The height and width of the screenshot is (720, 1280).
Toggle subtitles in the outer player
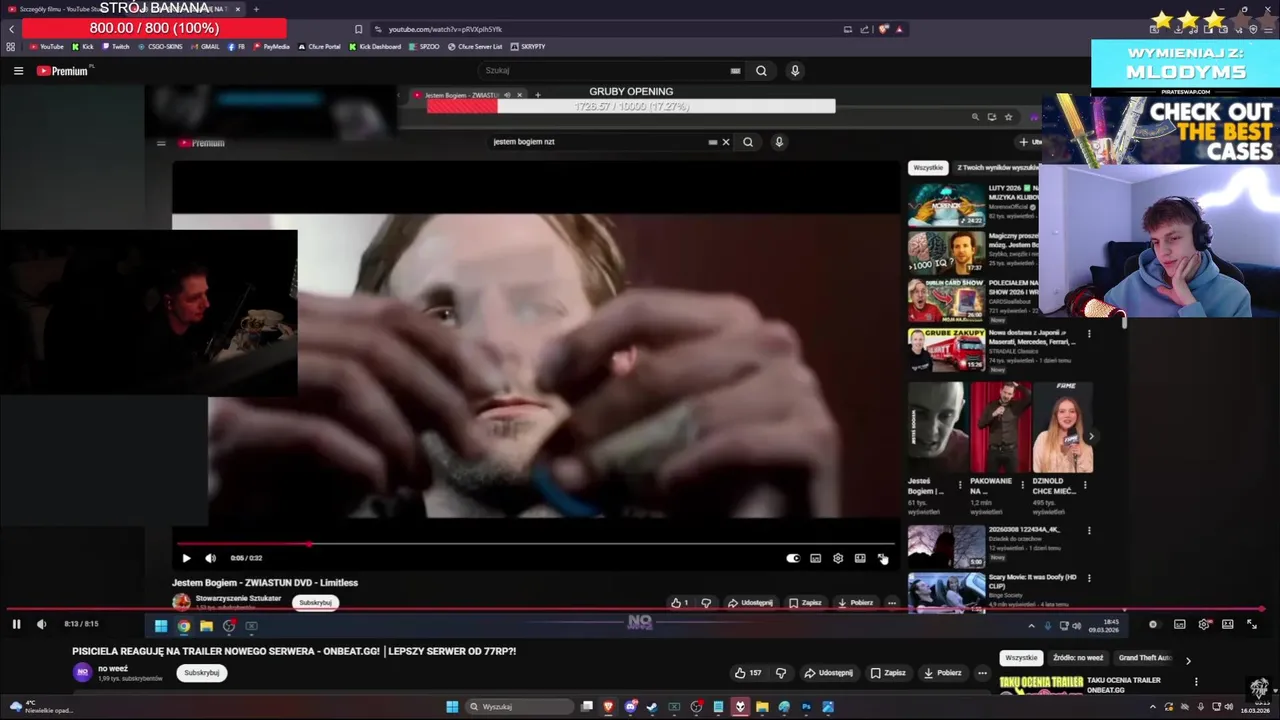click(1179, 624)
